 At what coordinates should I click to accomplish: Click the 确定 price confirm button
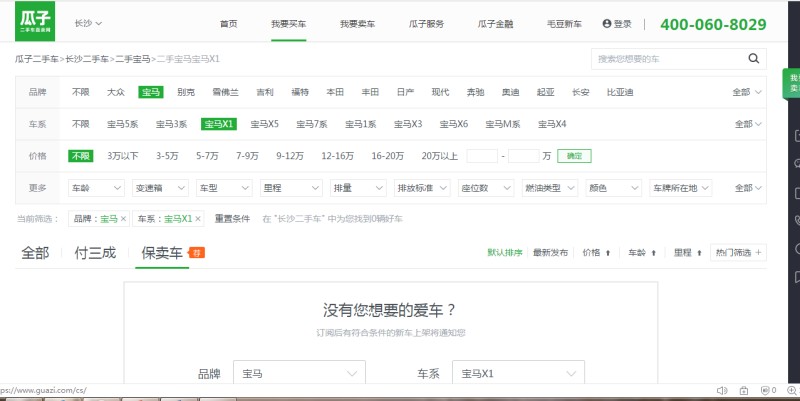point(574,156)
